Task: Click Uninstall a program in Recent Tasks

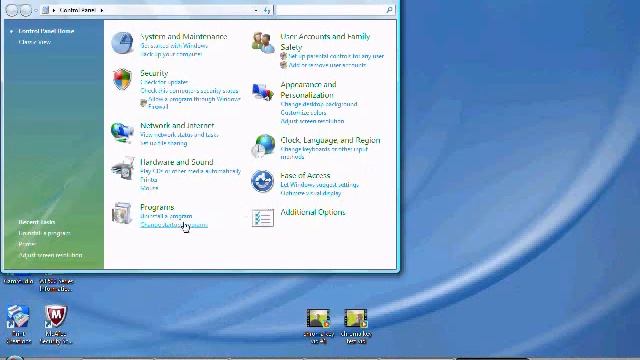Action: (44, 233)
